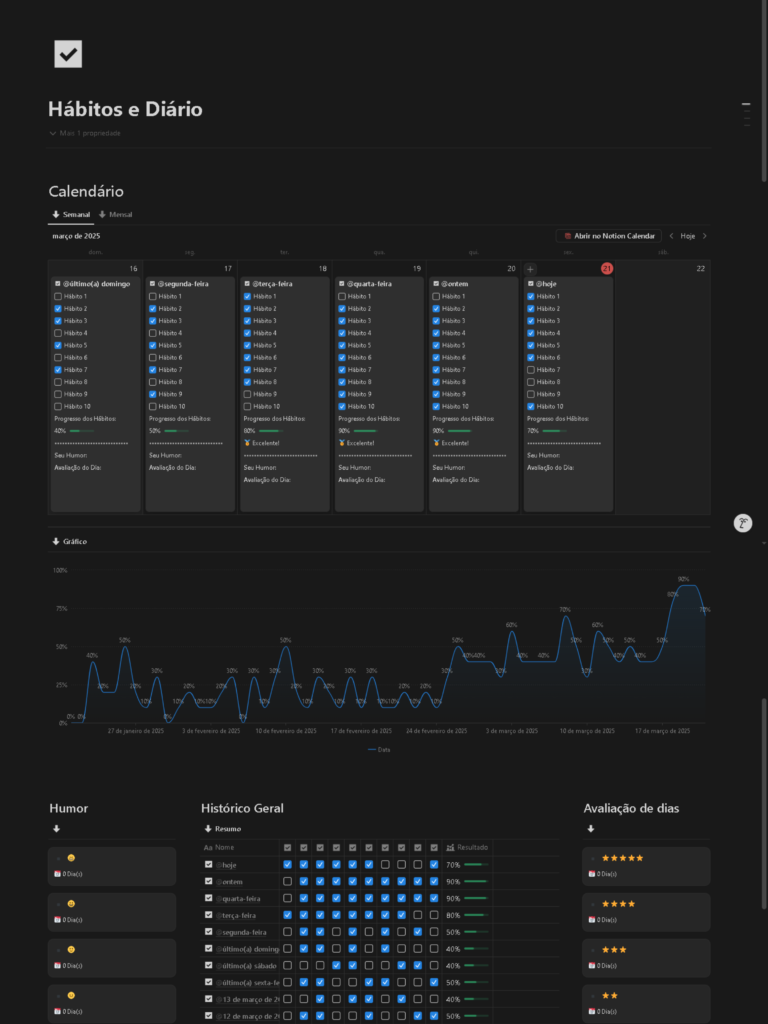Image resolution: width=768 pixels, height=1024 pixels.
Task: Click the down arrow icon under Humor
Action: [x=56, y=829]
